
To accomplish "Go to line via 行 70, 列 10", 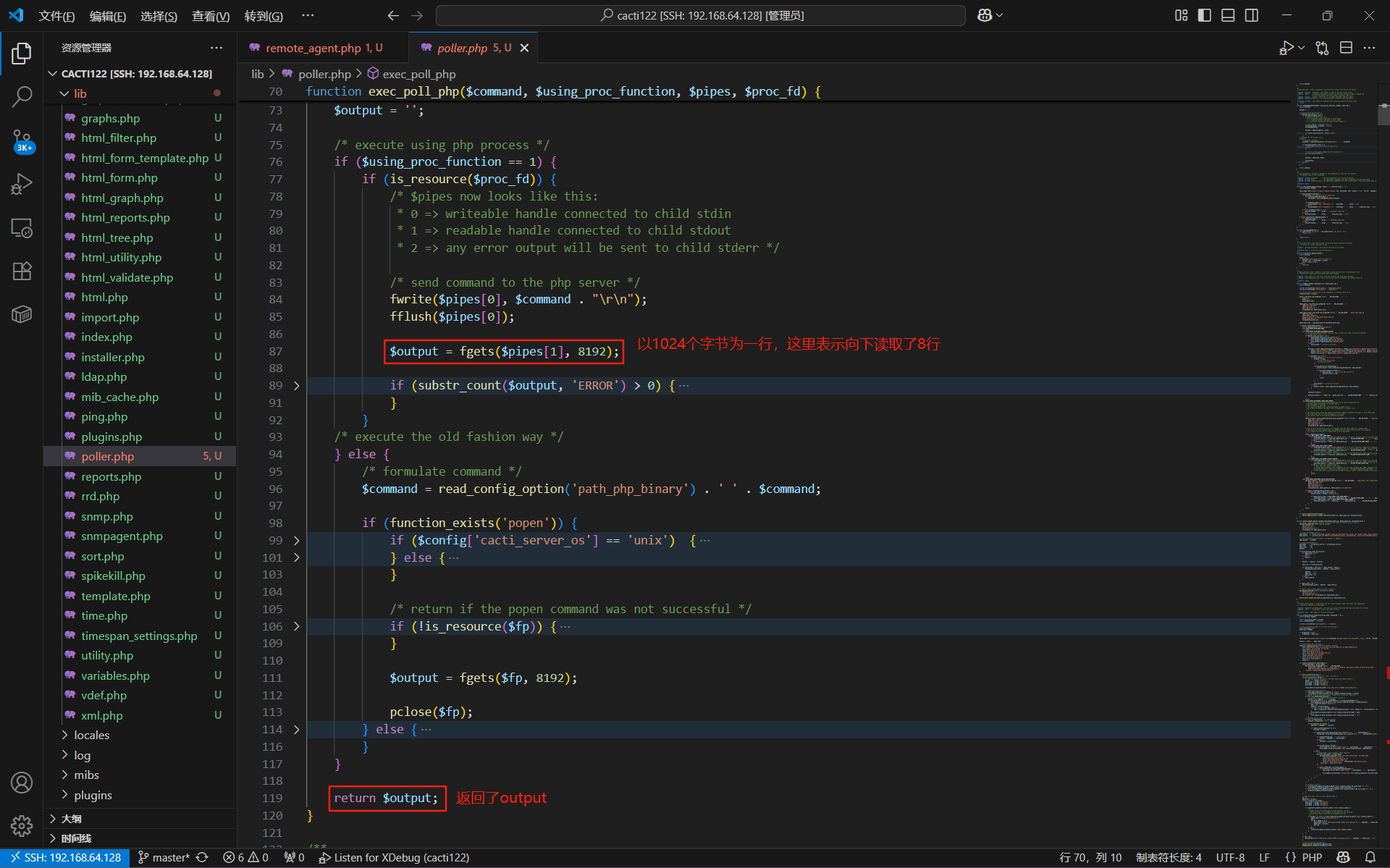I will coord(1090,857).
